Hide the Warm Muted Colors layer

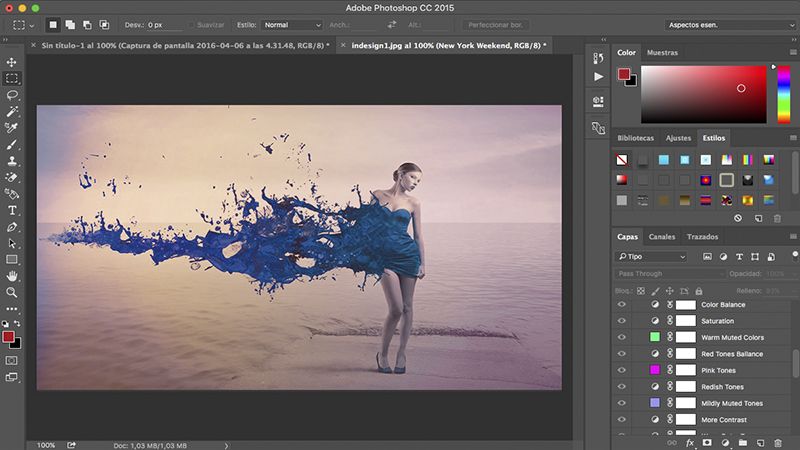[x=622, y=337]
